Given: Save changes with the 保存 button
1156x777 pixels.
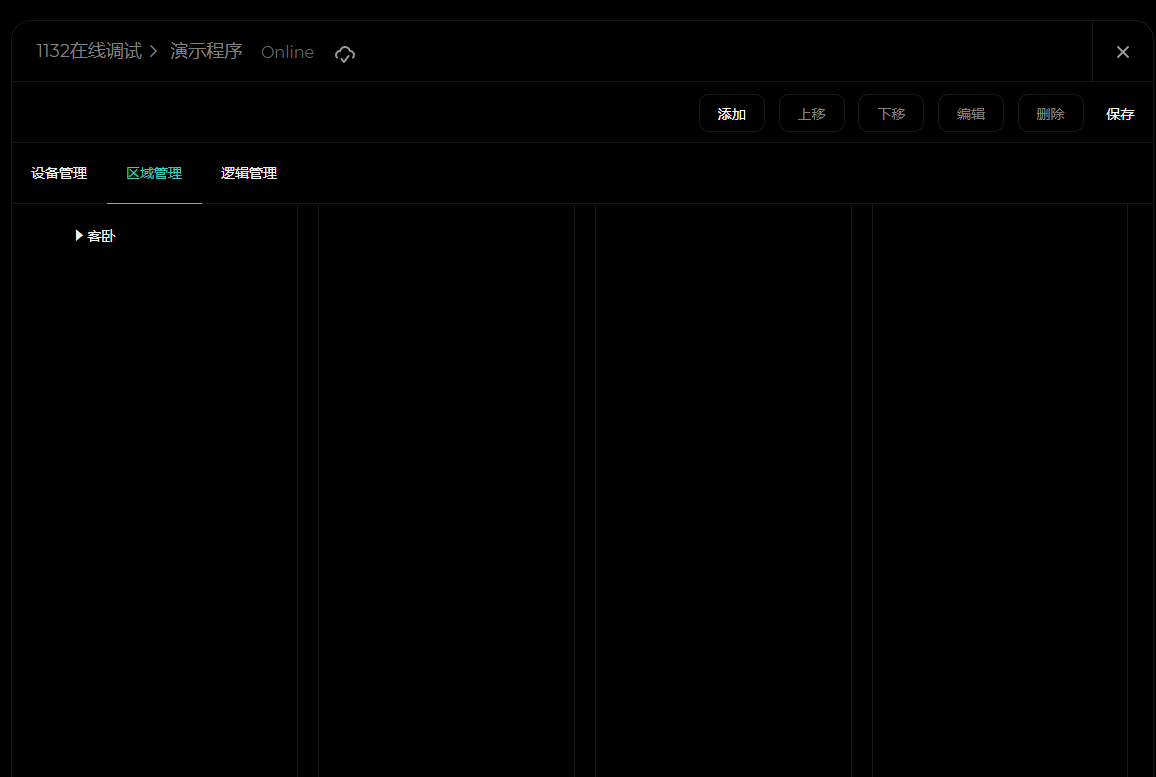Looking at the screenshot, I should coord(1120,114).
